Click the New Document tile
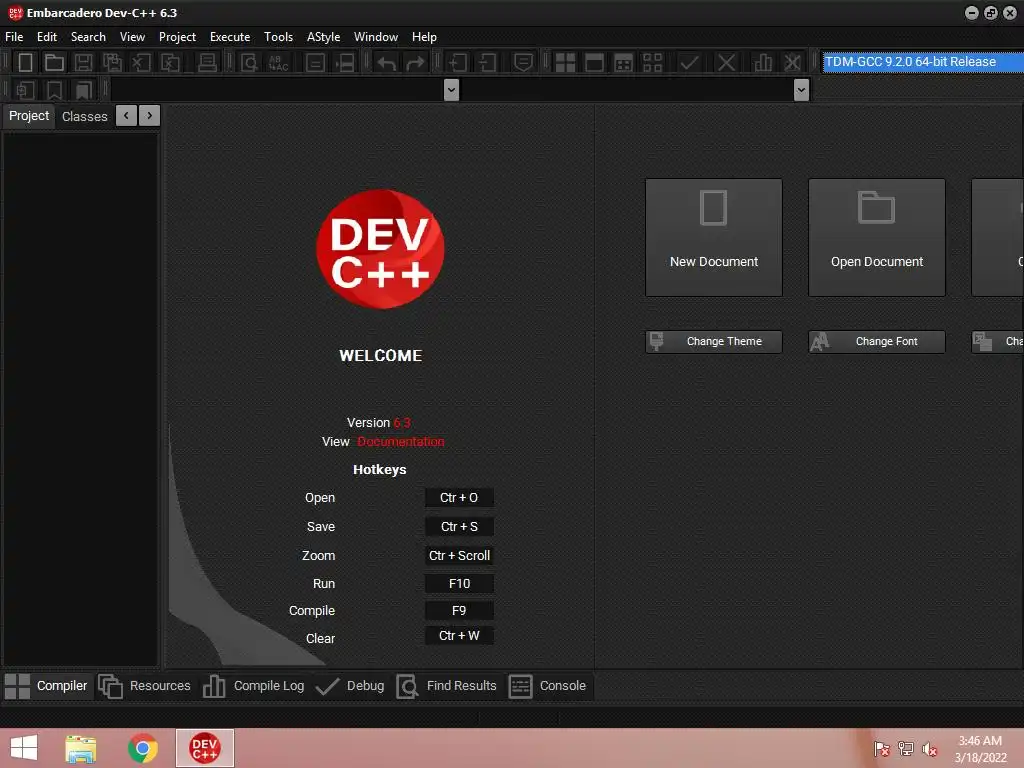This screenshot has width=1024, height=768. [x=714, y=237]
